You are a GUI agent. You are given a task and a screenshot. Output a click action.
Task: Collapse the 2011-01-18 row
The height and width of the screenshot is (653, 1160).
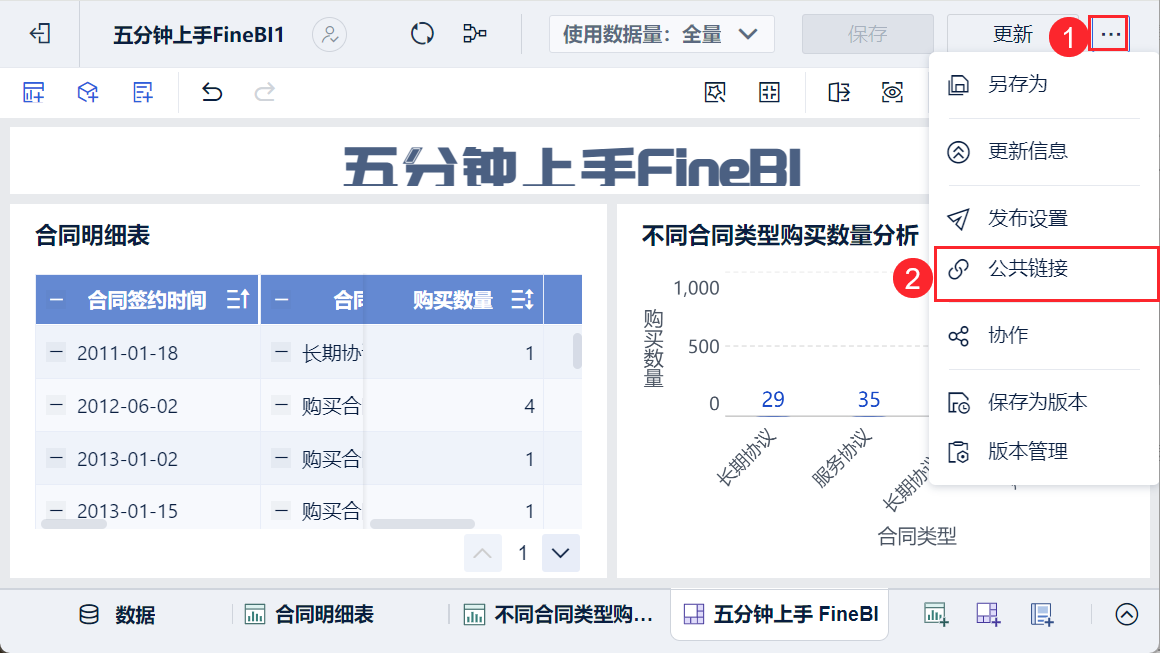pos(56,352)
